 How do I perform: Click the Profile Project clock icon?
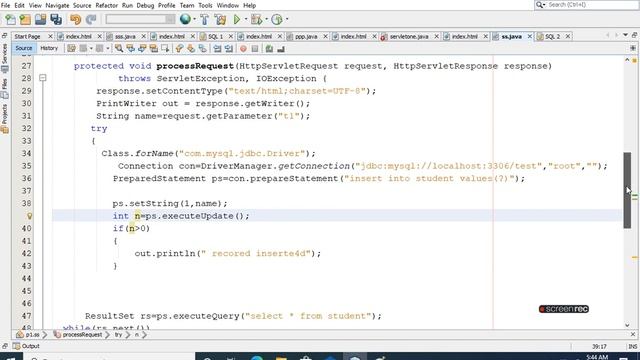(x=277, y=19)
